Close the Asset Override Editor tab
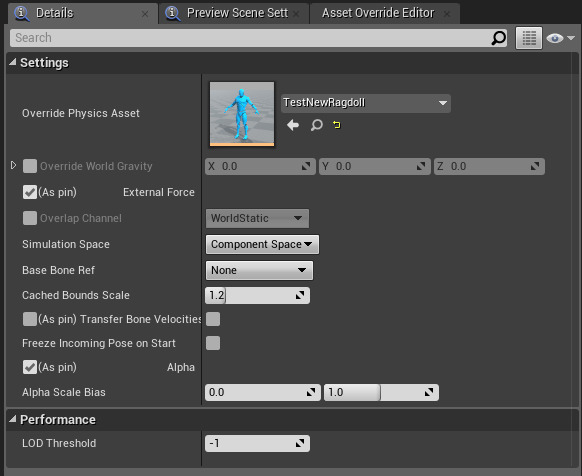 (x=447, y=14)
